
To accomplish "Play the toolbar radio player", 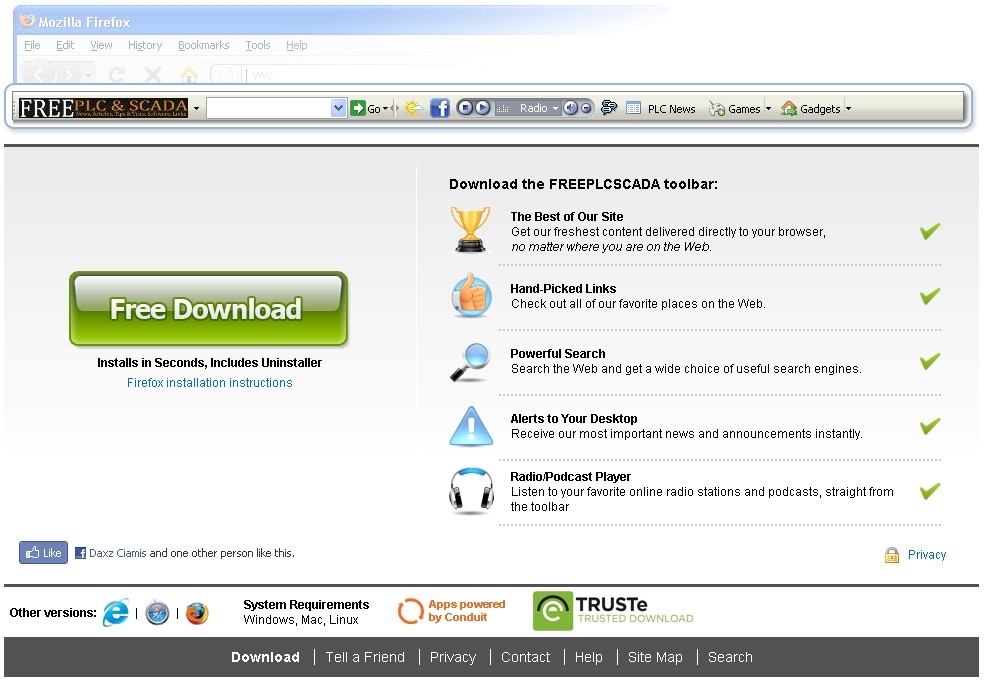I will point(482,108).
